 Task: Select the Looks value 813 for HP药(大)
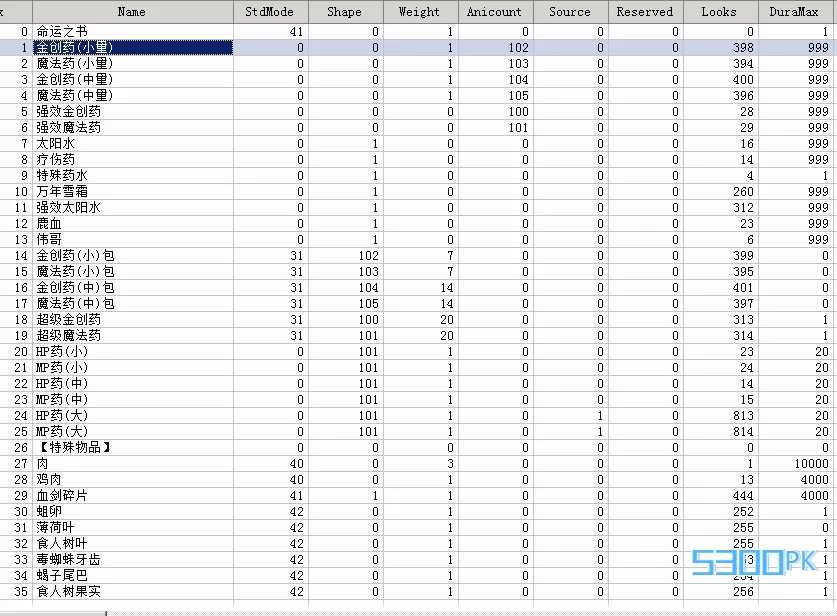click(x=743, y=416)
